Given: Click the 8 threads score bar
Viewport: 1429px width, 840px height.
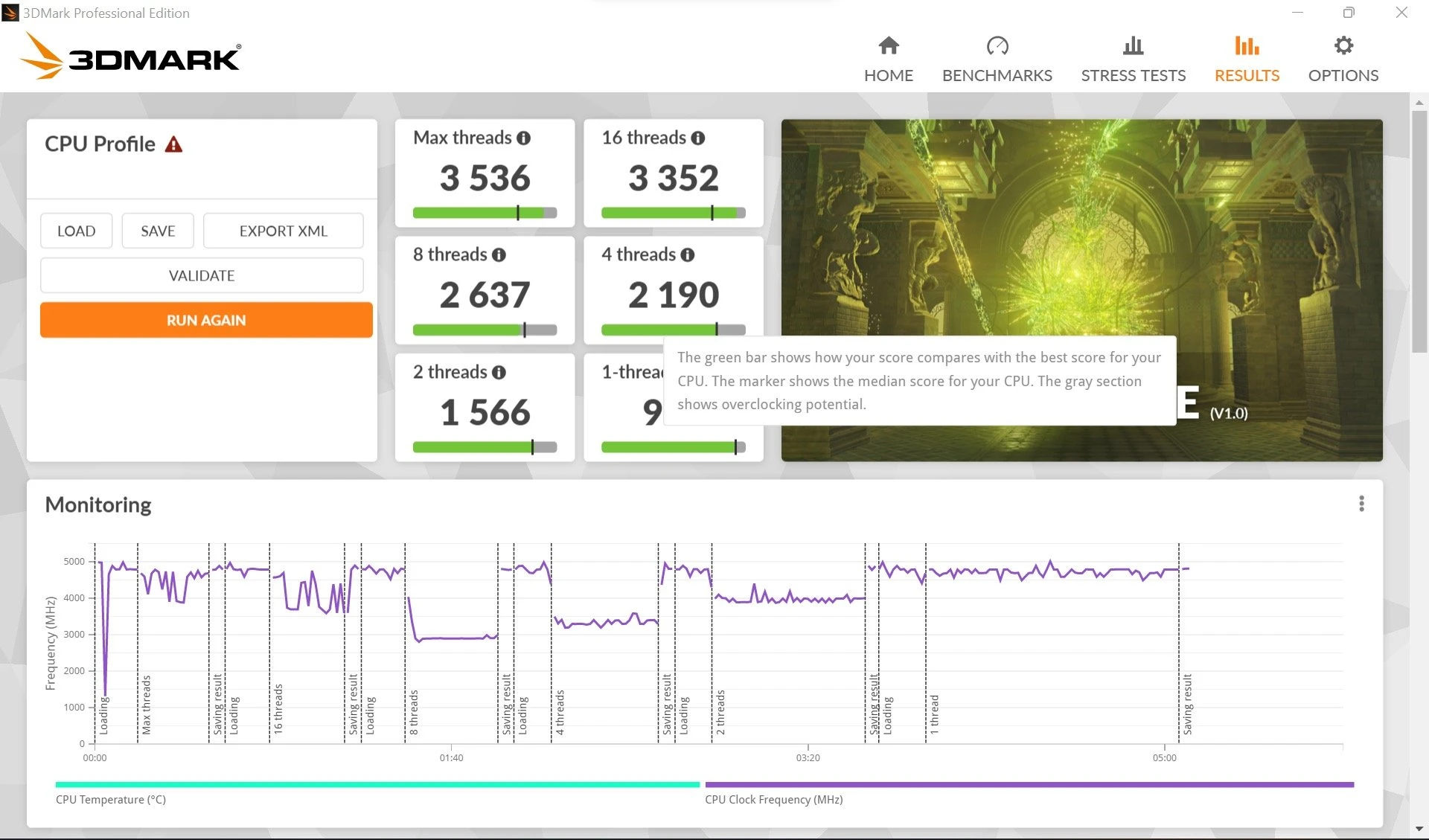Looking at the screenshot, I should (485, 330).
